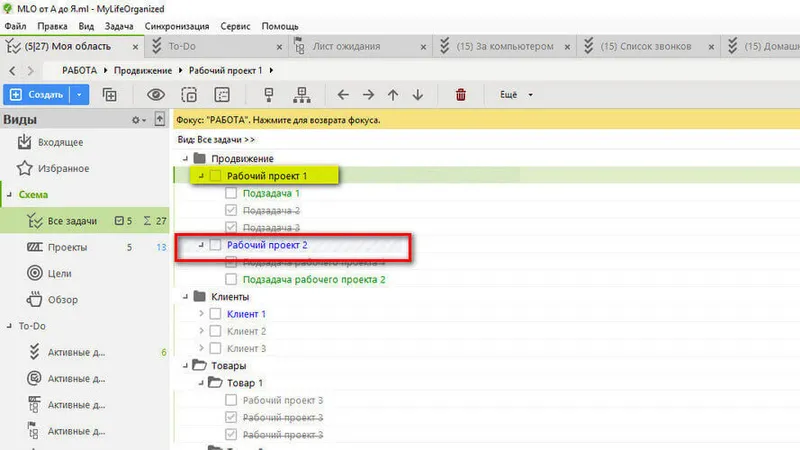Toggle the eye visibility toolbar icon
800x450 pixels.
pos(156,94)
